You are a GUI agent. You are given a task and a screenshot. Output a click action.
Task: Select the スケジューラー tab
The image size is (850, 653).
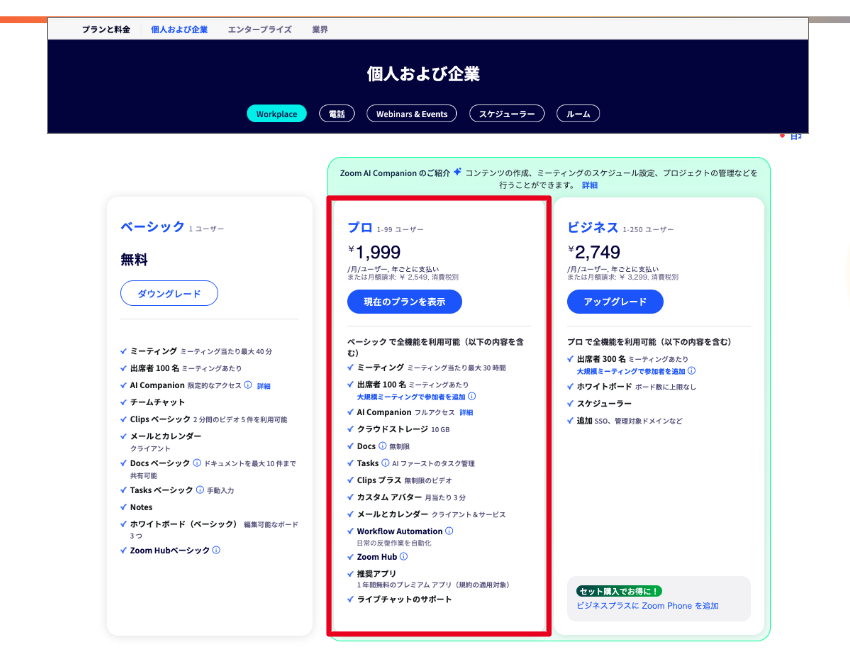[507, 114]
